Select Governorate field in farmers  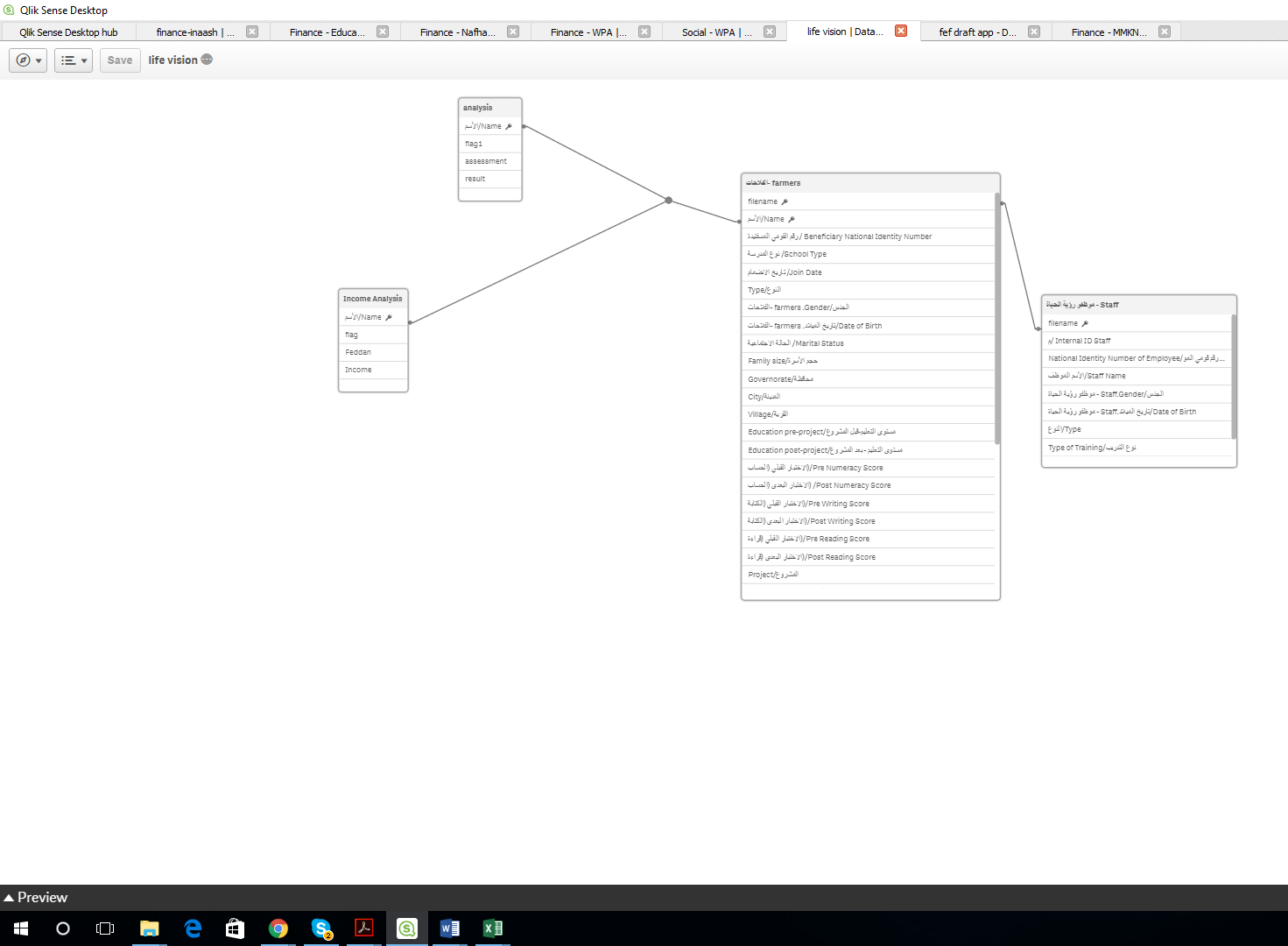tap(869, 379)
